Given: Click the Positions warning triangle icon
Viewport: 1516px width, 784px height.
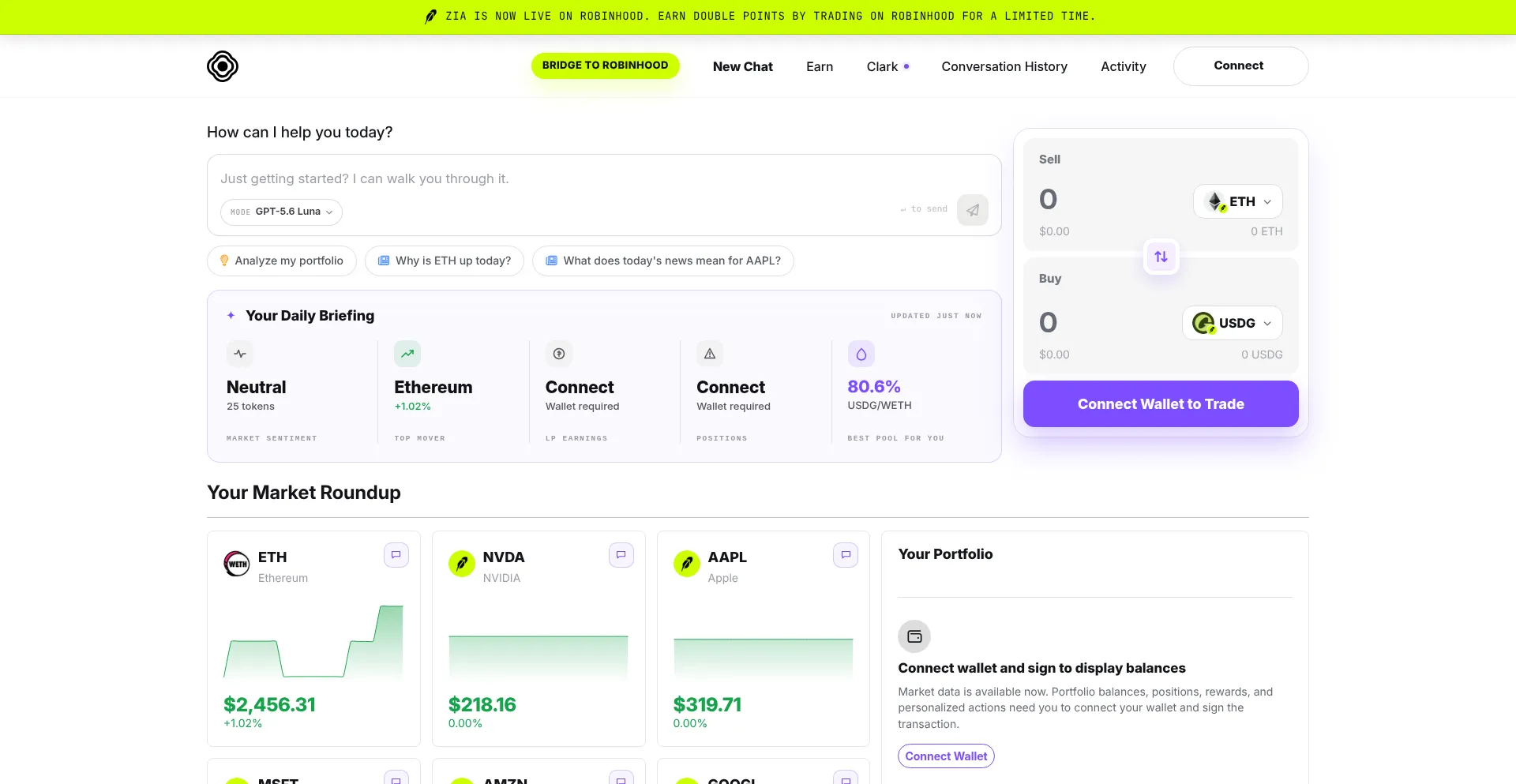Looking at the screenshot, I should click(x=710, y=354).
